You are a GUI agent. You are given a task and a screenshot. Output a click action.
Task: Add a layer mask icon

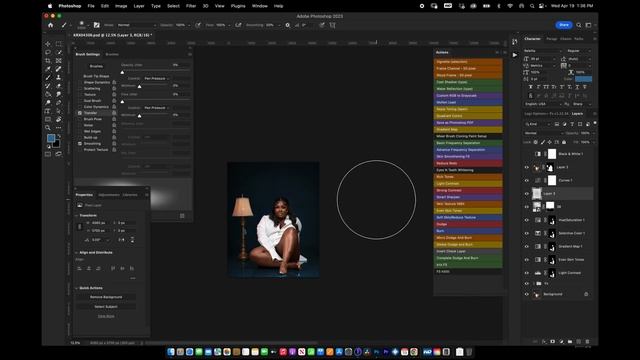pos(553,342)
